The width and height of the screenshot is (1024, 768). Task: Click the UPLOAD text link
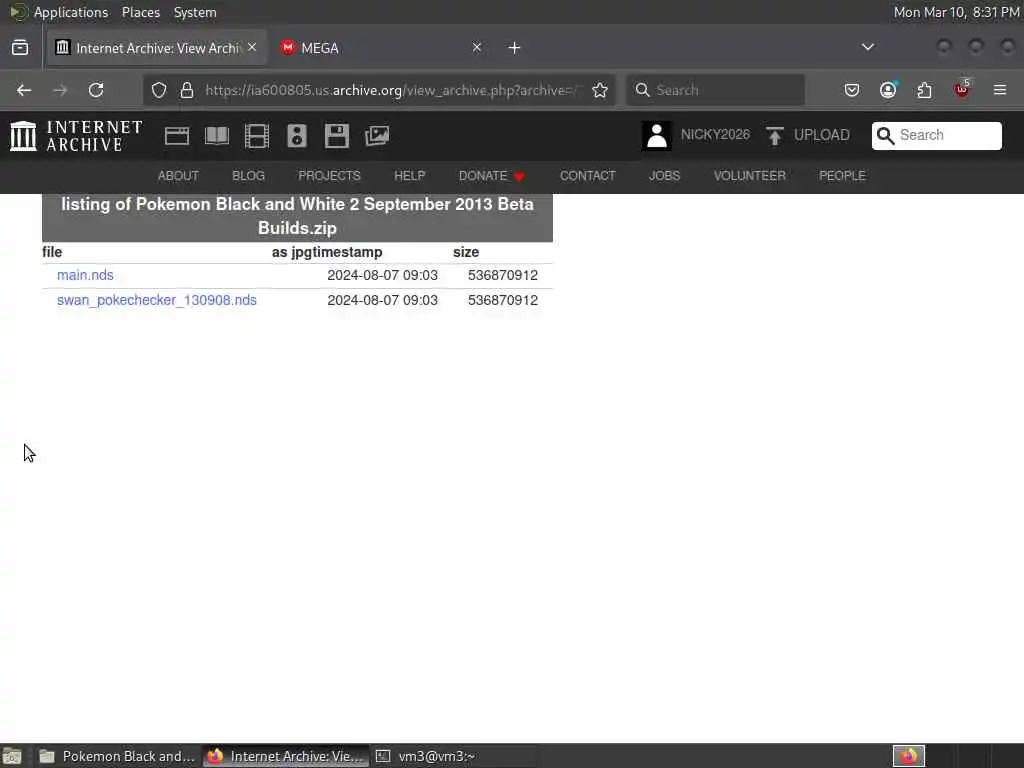click(822, 135)
